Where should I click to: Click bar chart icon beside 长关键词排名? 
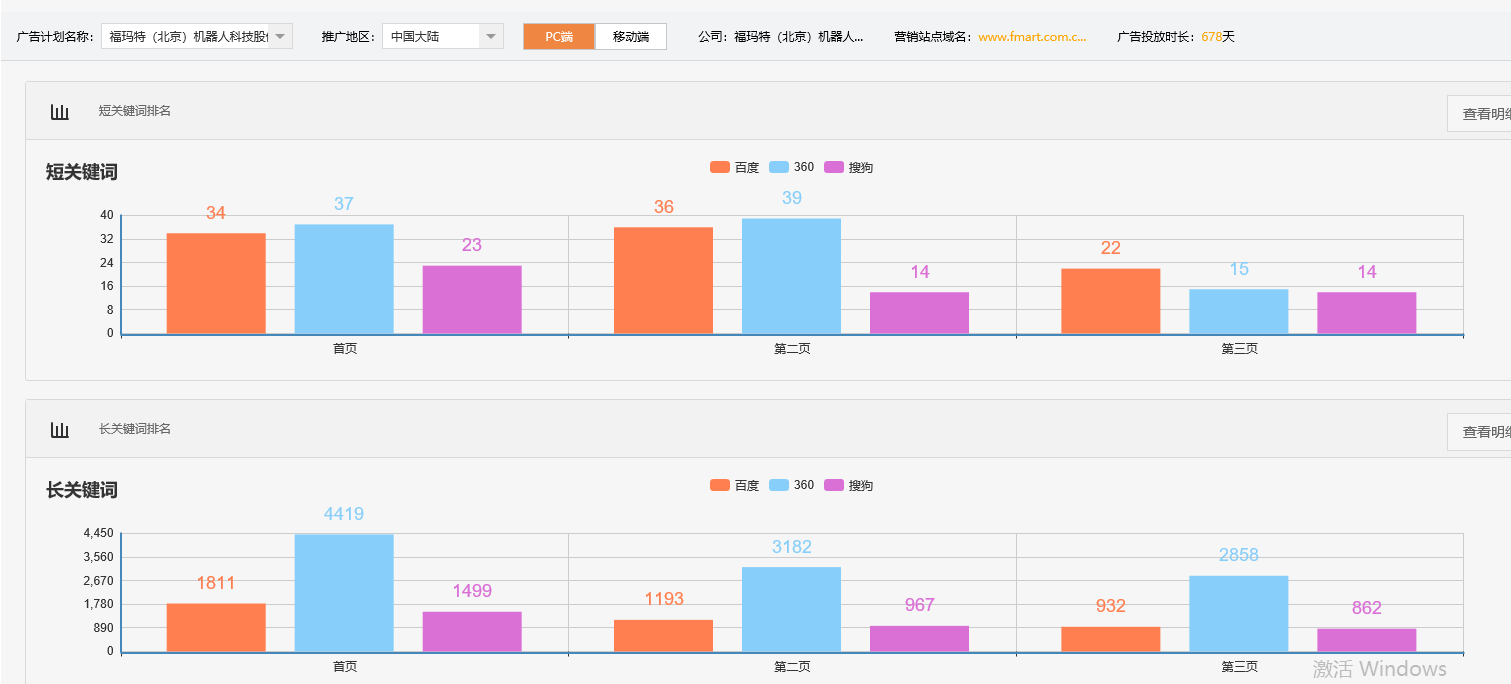(x=60, y=430)
